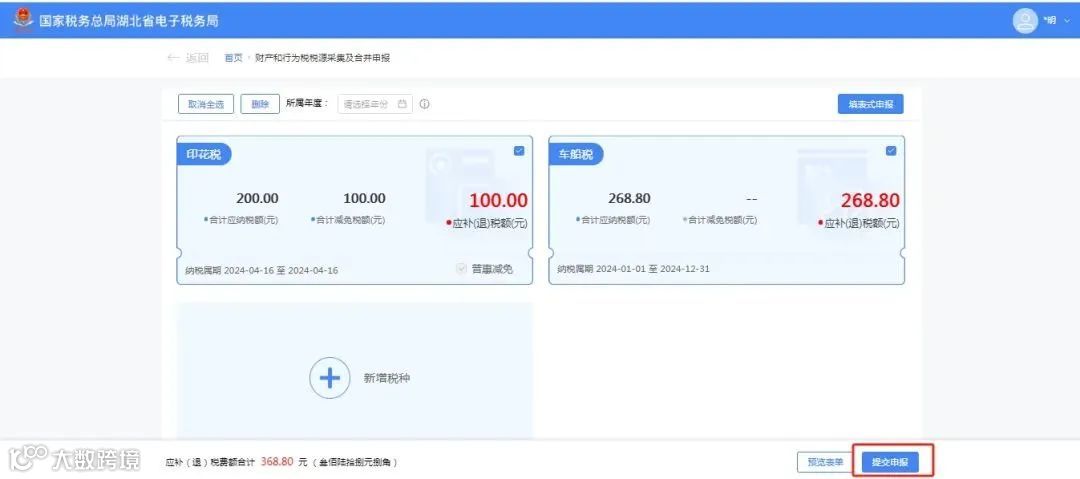Expand the user account dropdown arrow
Image resolution: width=1080 pixels, height=479 pixels.
pos(1067,21)
